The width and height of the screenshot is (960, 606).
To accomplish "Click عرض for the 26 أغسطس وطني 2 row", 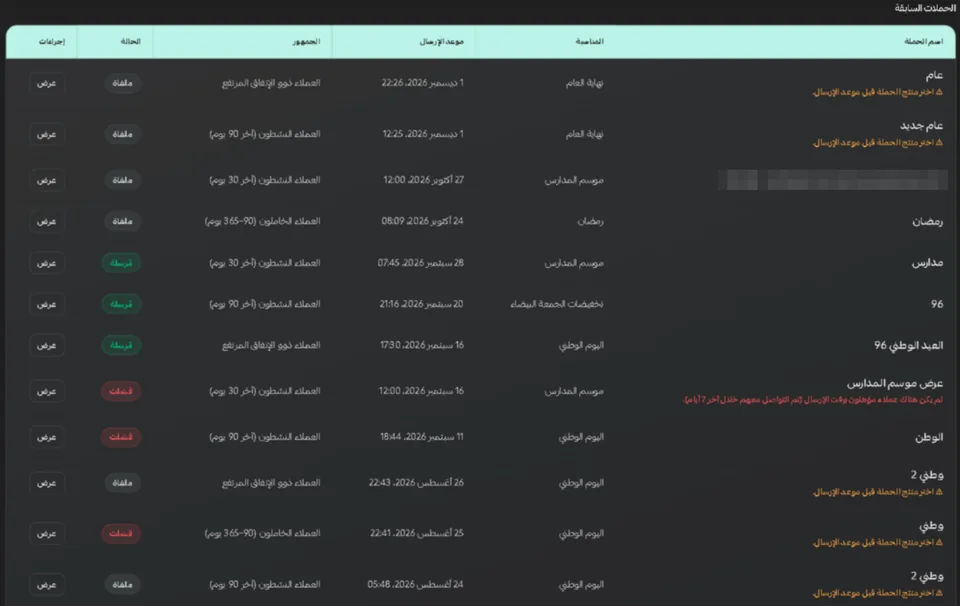I will [x=47, y=483].
